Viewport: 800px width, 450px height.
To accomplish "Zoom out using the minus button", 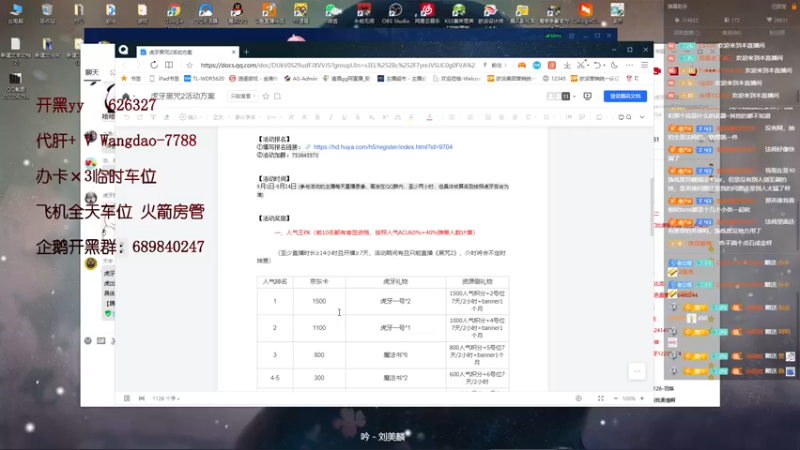I will [x=615, y=398].
